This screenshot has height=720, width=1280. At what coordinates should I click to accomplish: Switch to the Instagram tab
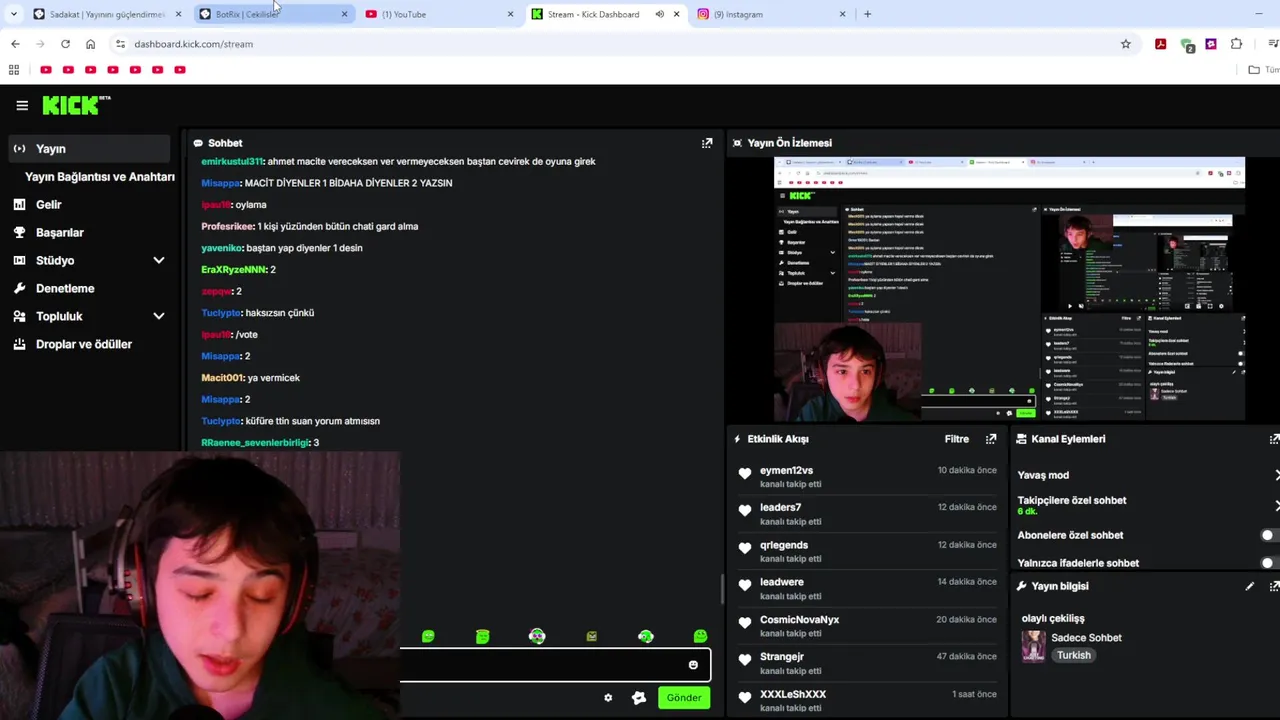pyautogui.click(x=770, y=14)
